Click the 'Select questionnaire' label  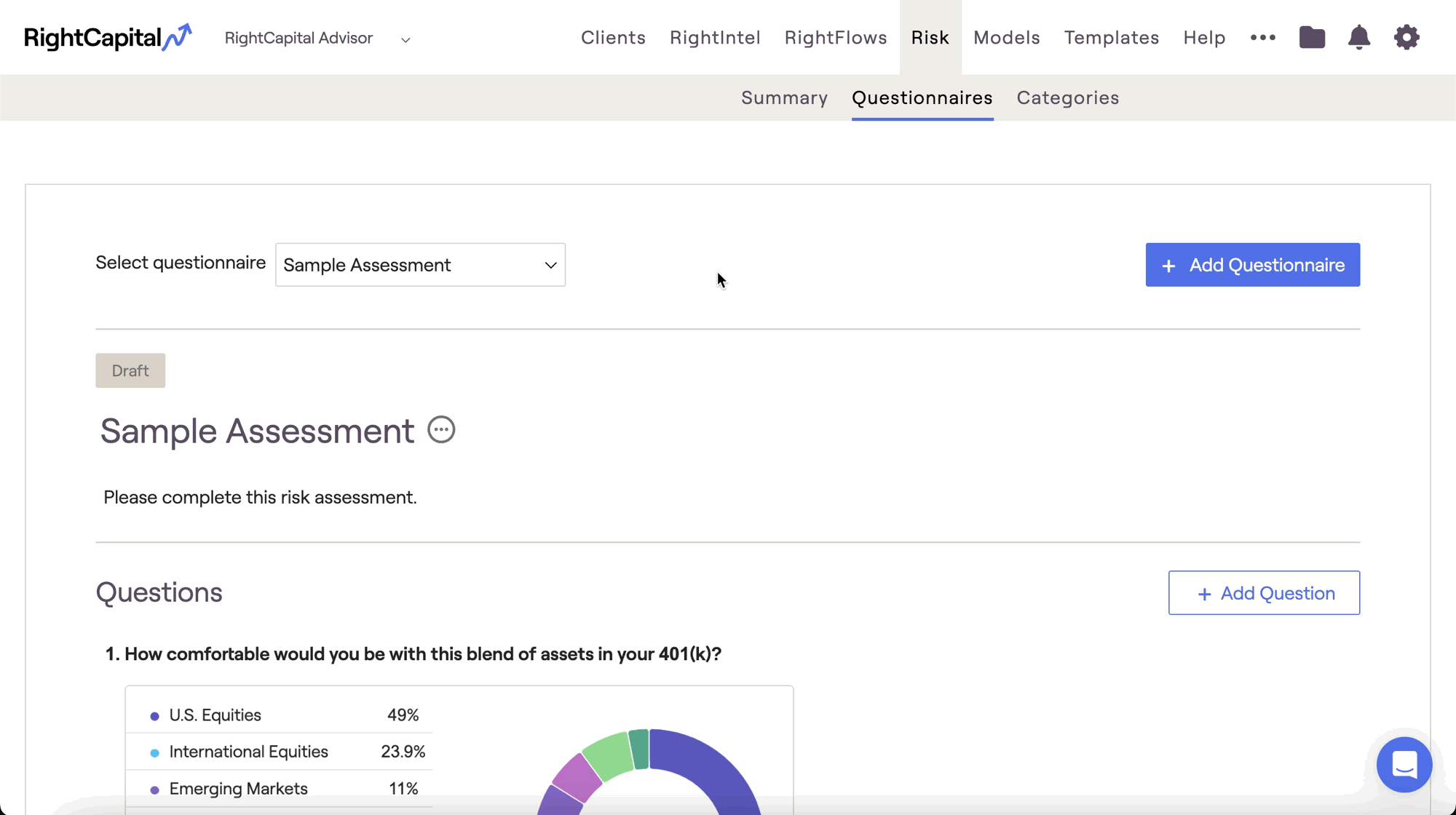coord(181,263)
